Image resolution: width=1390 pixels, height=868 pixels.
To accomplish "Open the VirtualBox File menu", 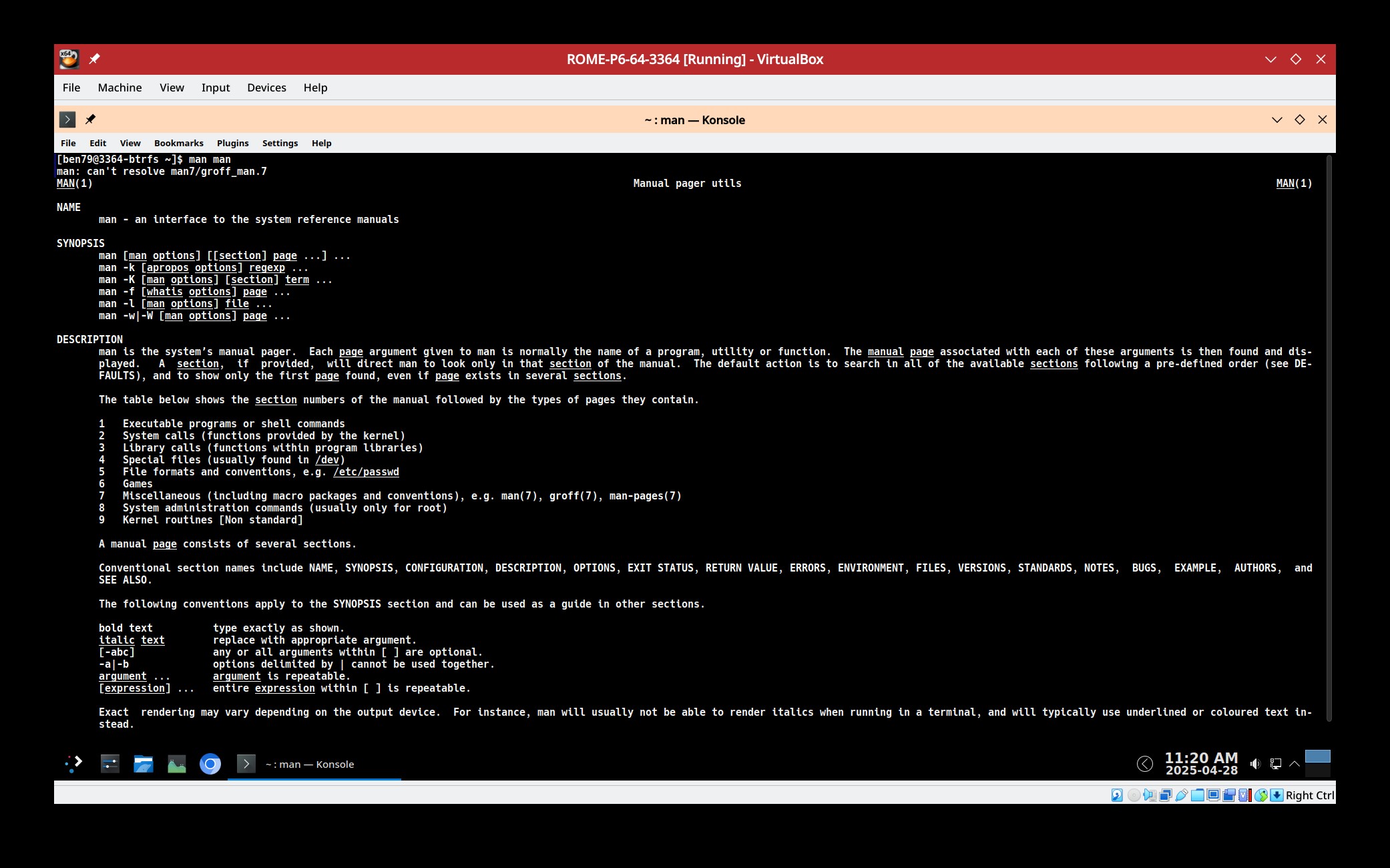I will click(x=71, y=87).
